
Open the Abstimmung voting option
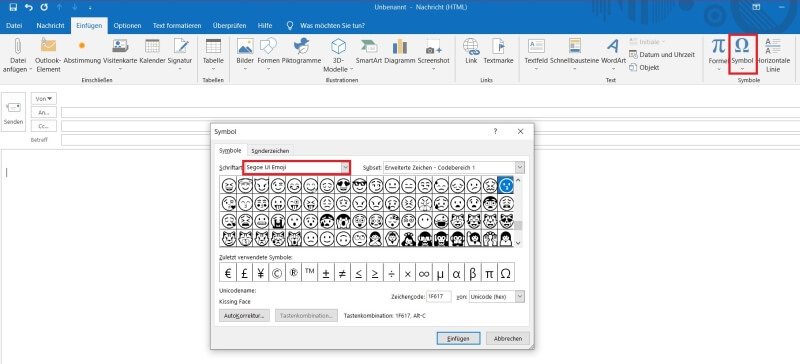click(x=82, y=51)
